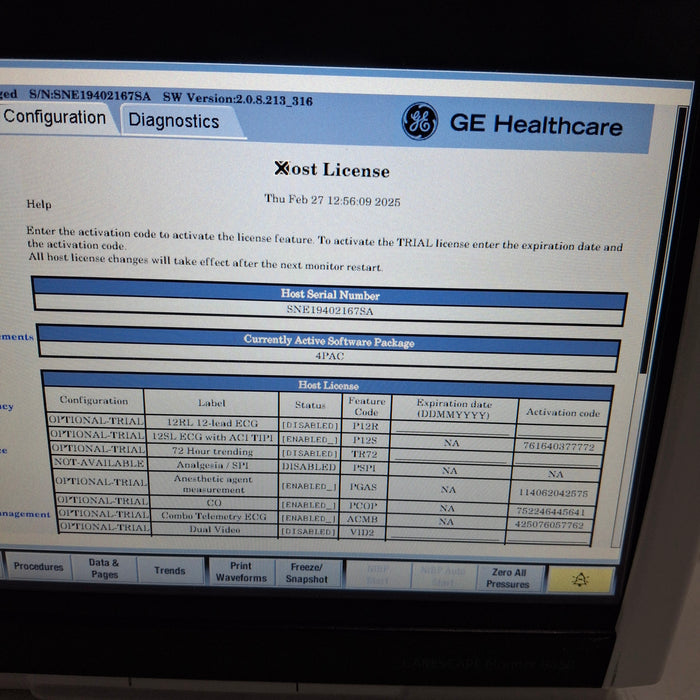Image resolution: width=700 pixels, height=700 pixels.
Task: Click the P12R feature code cell
Action: click(x=365, y=426)
